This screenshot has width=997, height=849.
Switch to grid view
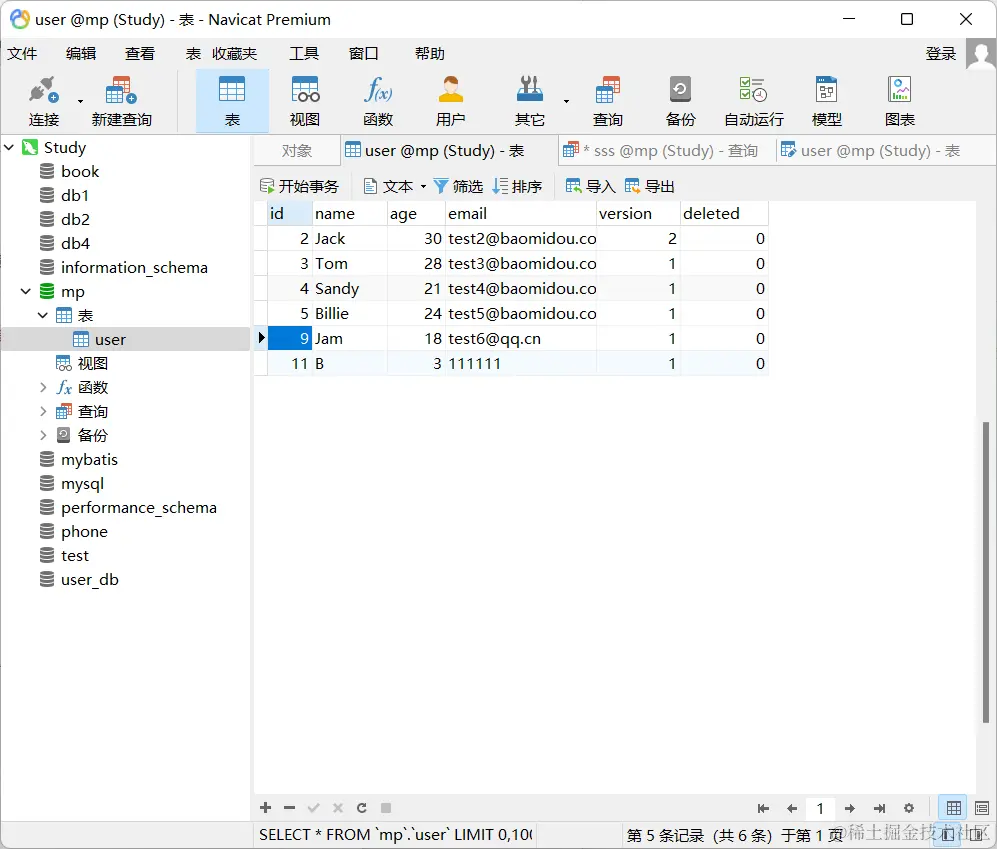pos(953,808)
